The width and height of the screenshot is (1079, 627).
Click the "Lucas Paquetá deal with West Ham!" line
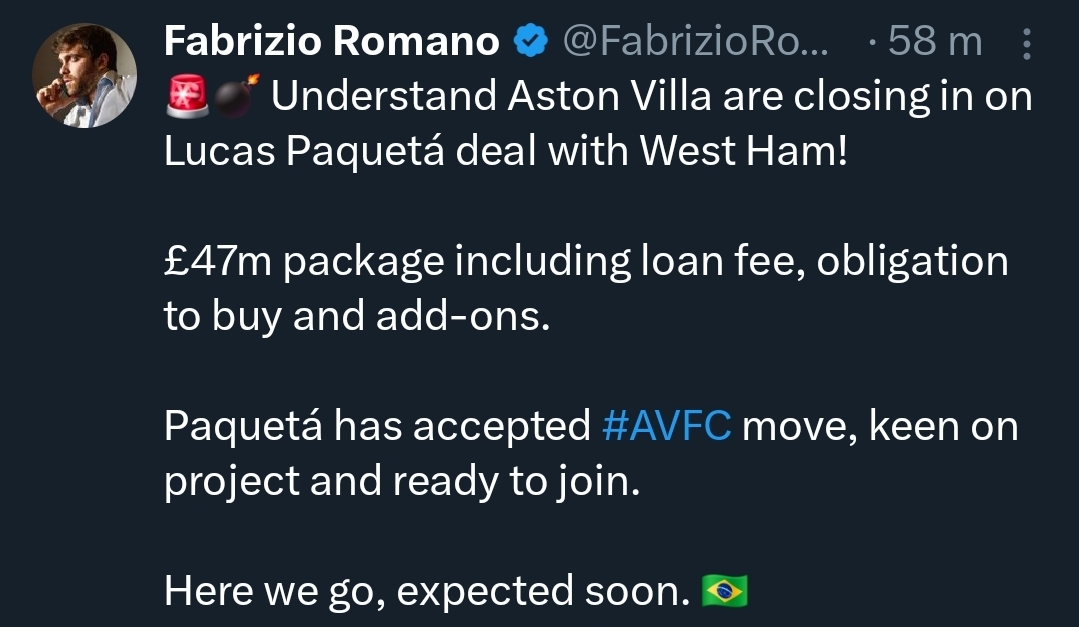click(505, 151)
